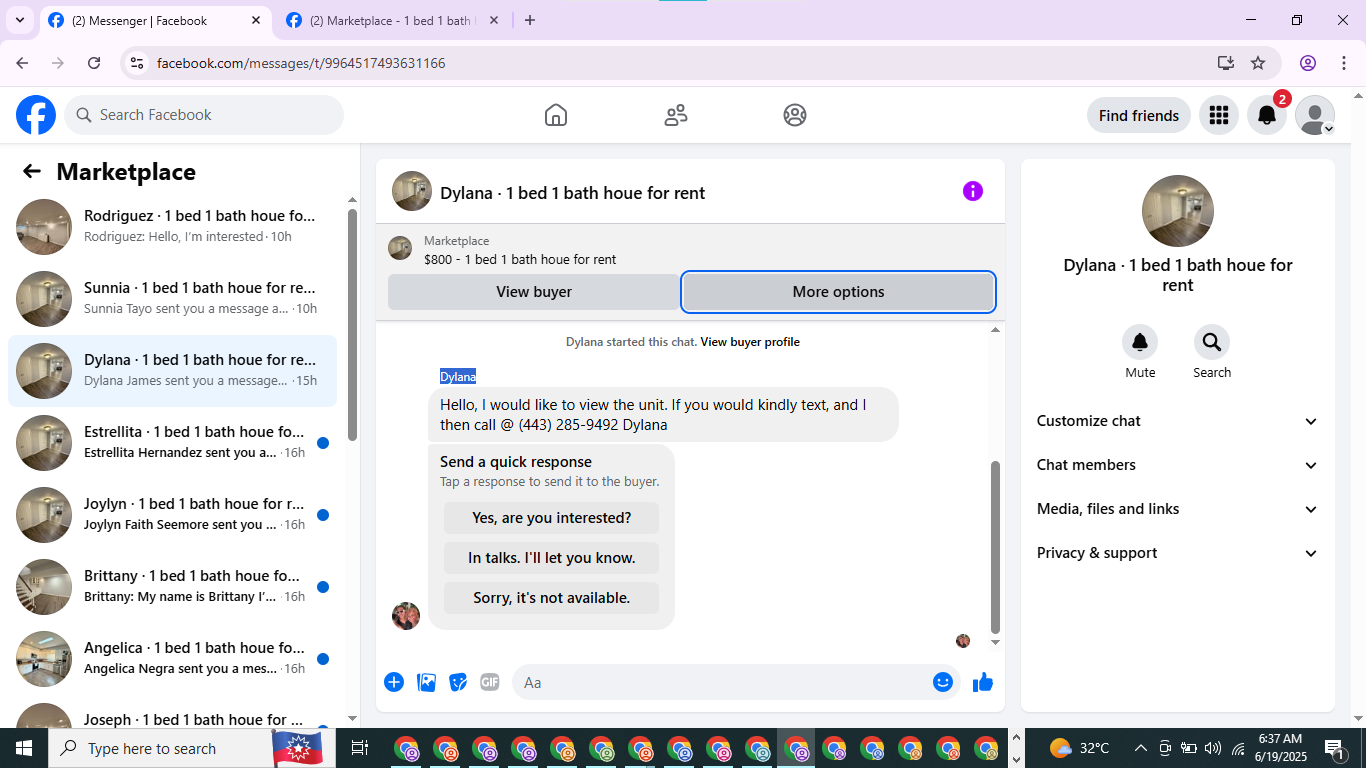The height and width of the screenshot is (768, 1366).
Task: Open the Estrellita conversation
Action: [172, 443]
